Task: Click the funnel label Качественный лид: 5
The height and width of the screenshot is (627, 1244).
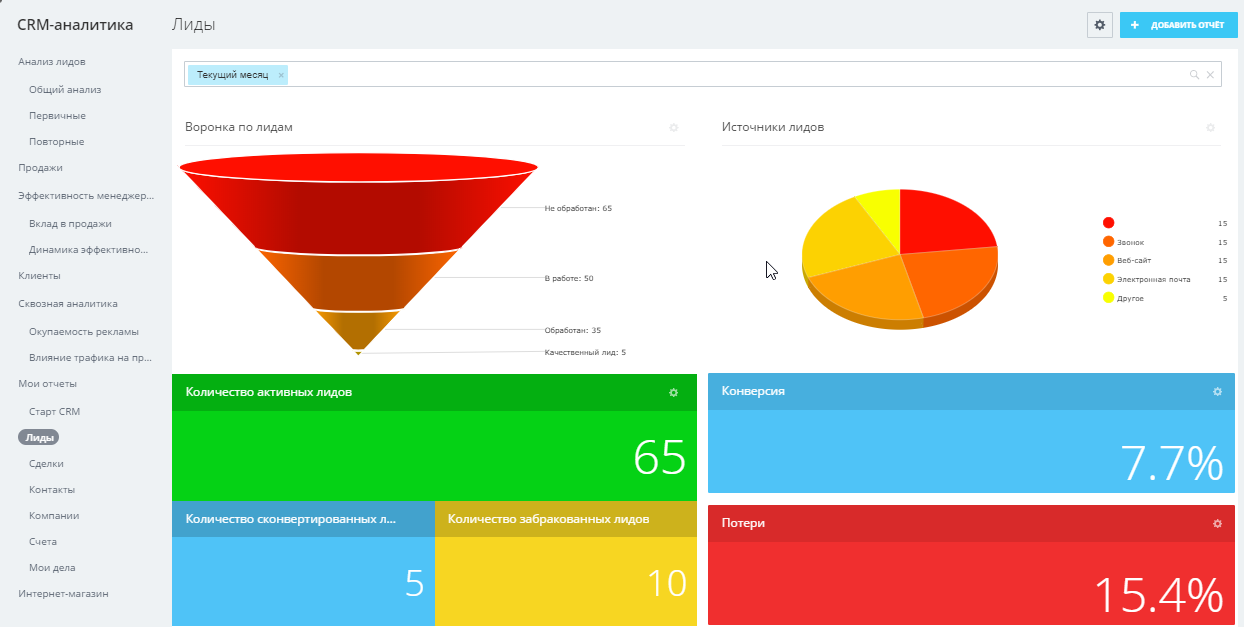Action: (x=585, y=352)
